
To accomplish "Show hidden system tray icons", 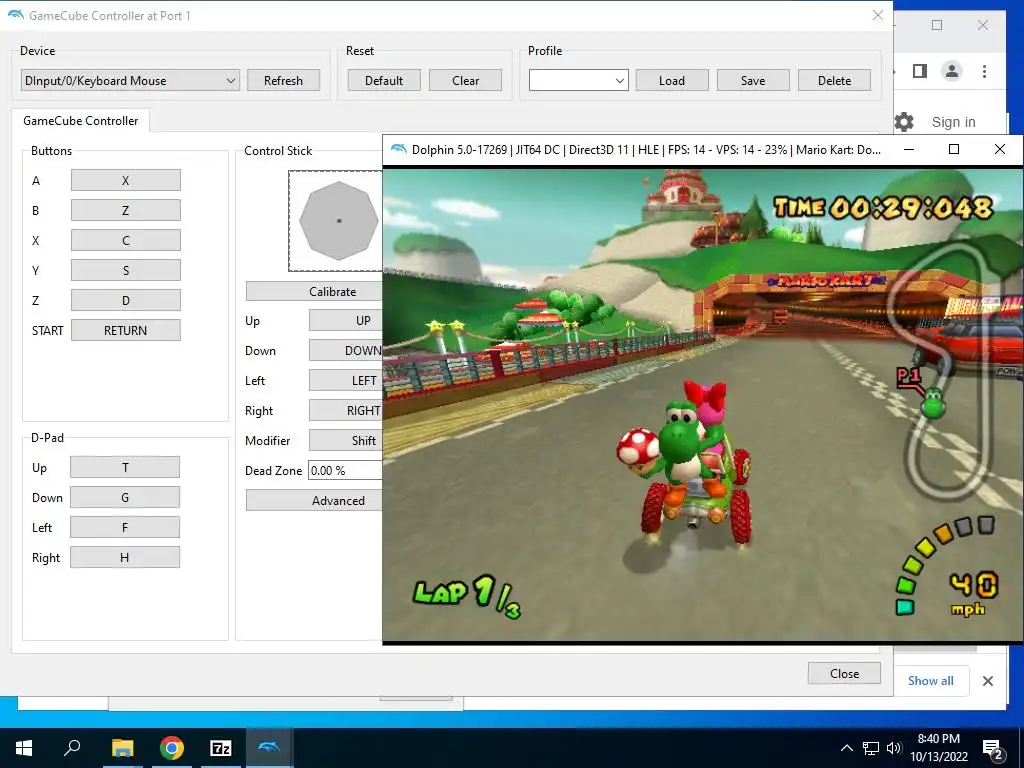I will click(x=846, y=748).
